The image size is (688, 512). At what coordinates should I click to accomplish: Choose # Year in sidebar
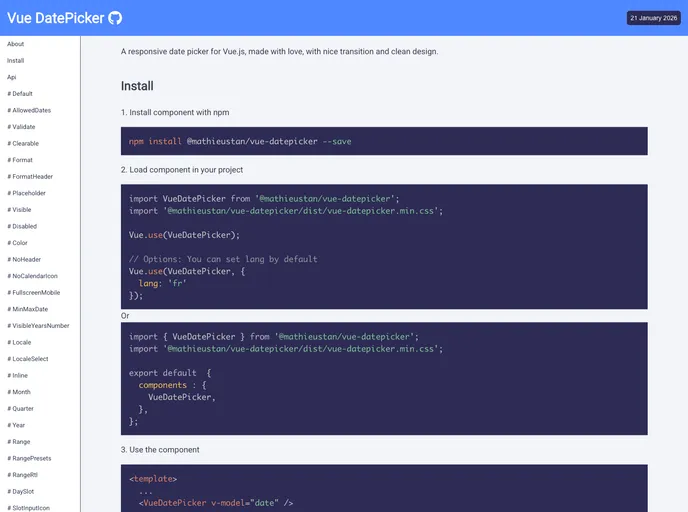(x=16, y=425)
